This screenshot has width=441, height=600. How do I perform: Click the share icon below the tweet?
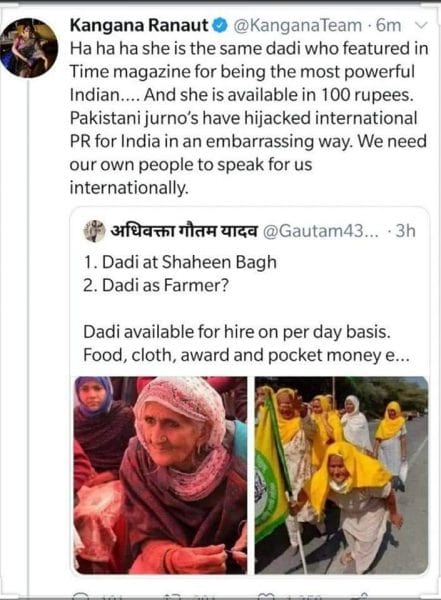tap(360, 596)
